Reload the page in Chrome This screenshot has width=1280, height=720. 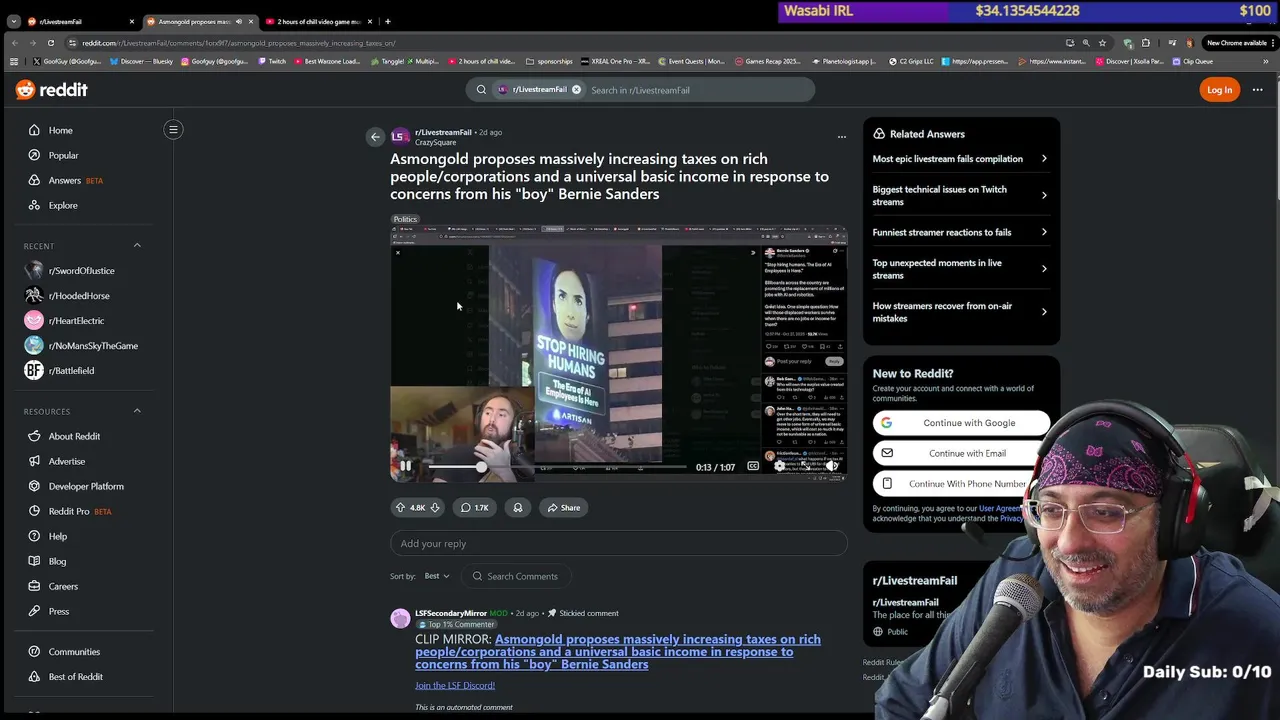pyautogui.click(x=51, y=43)
